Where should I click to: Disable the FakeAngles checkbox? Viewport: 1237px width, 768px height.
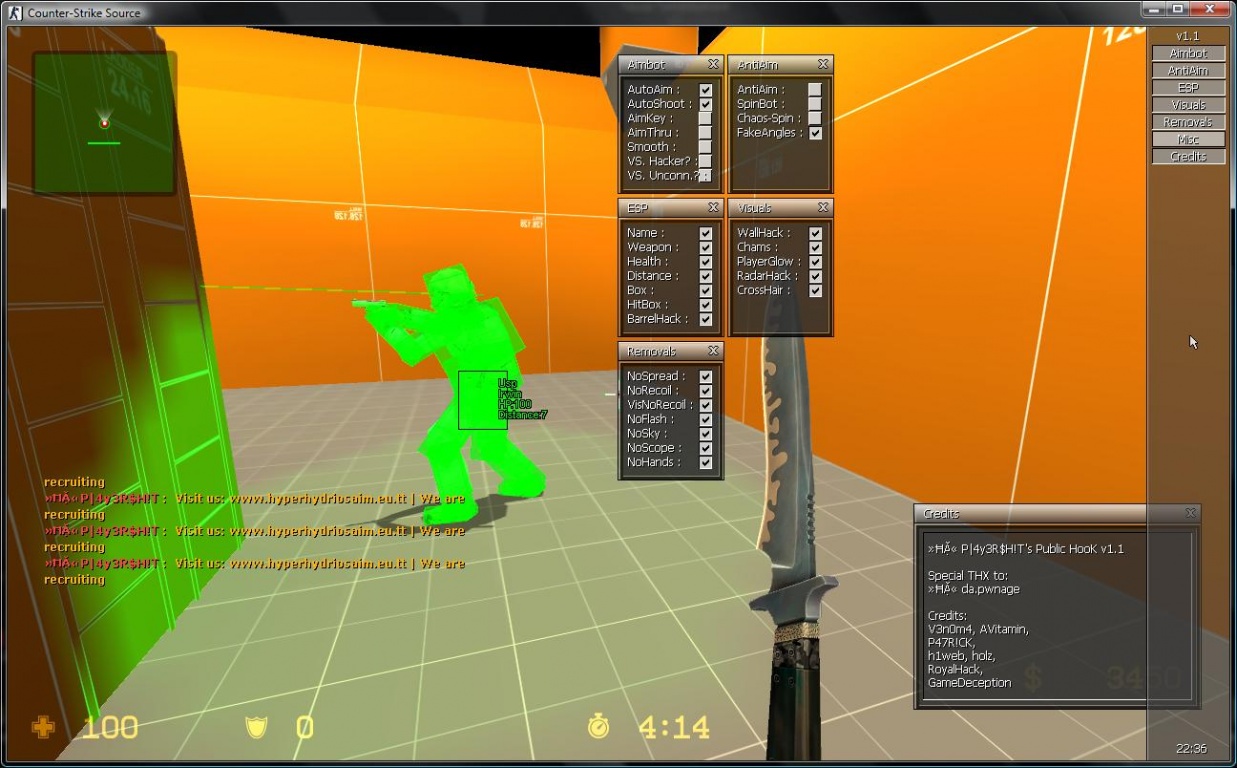point(816,133)
